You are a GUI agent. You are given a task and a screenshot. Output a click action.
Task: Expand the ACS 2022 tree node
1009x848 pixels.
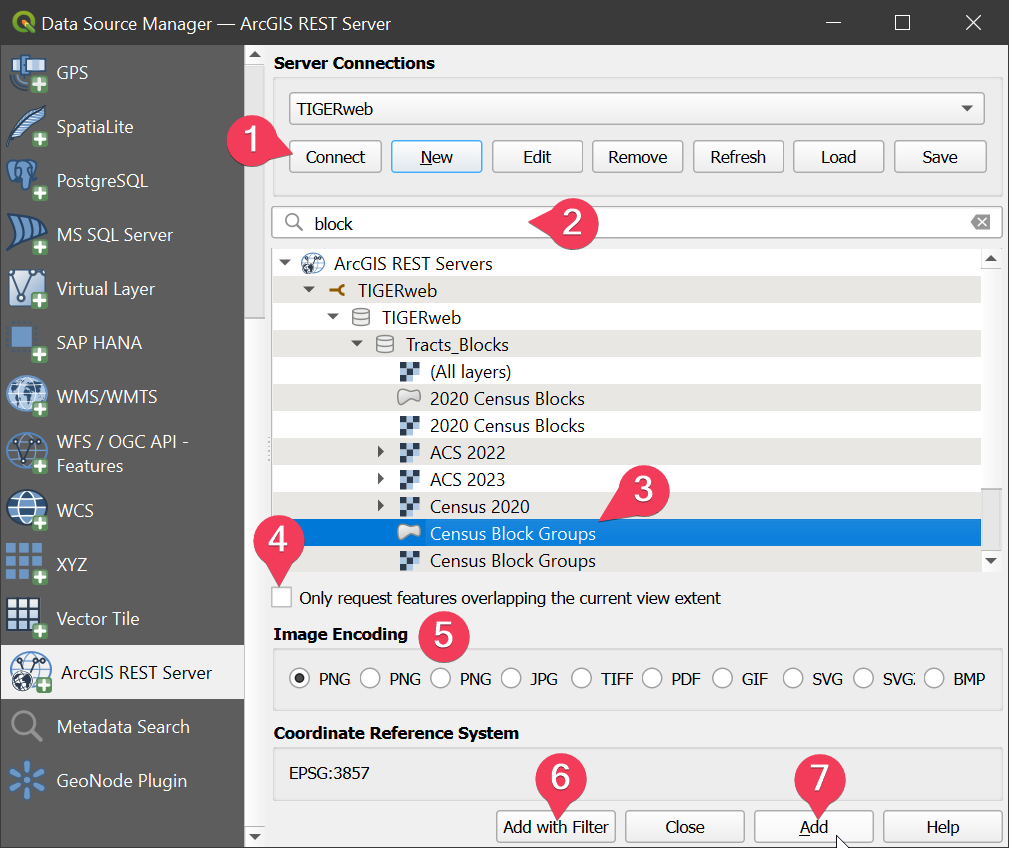coord(380,452)
